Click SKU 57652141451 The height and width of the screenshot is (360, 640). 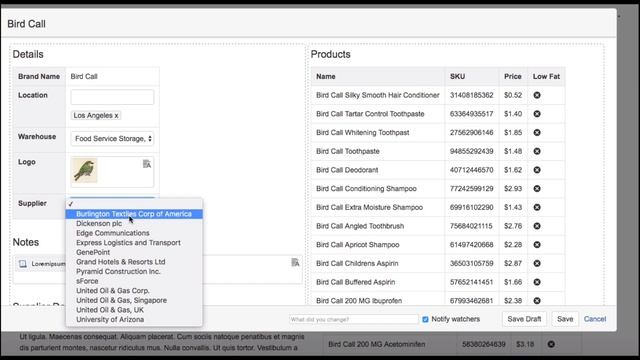(x=471, y=282)
